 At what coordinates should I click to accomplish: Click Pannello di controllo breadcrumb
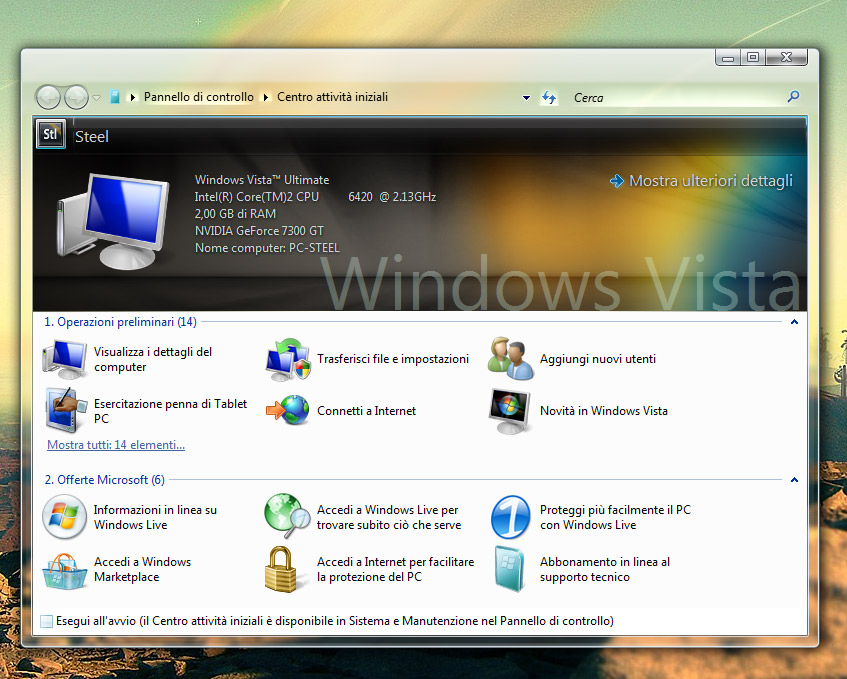[x=199, y=97]
